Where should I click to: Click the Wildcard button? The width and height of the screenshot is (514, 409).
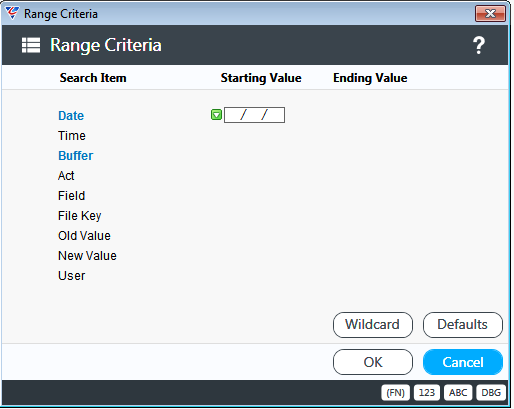tap(373, 325)
